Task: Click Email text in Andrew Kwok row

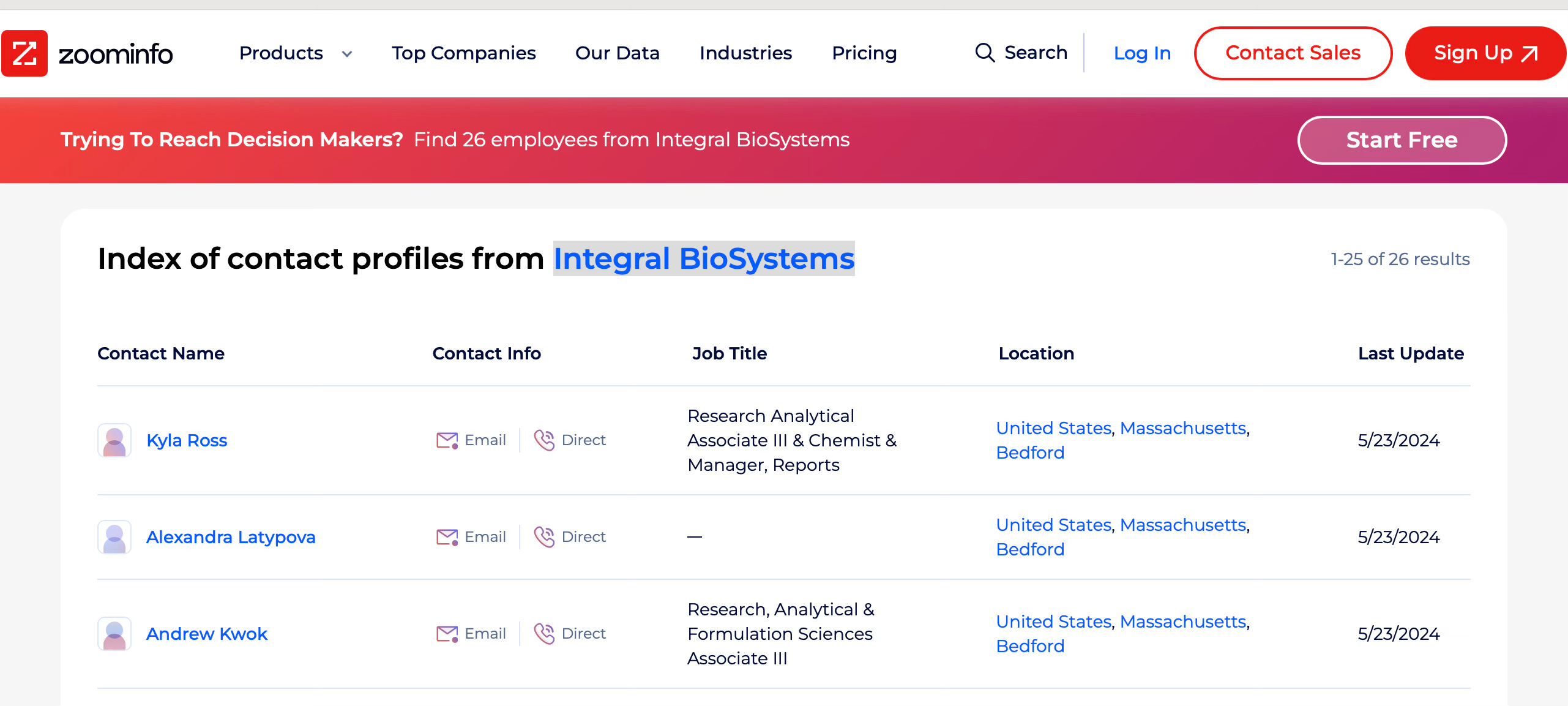Action: 485,634
